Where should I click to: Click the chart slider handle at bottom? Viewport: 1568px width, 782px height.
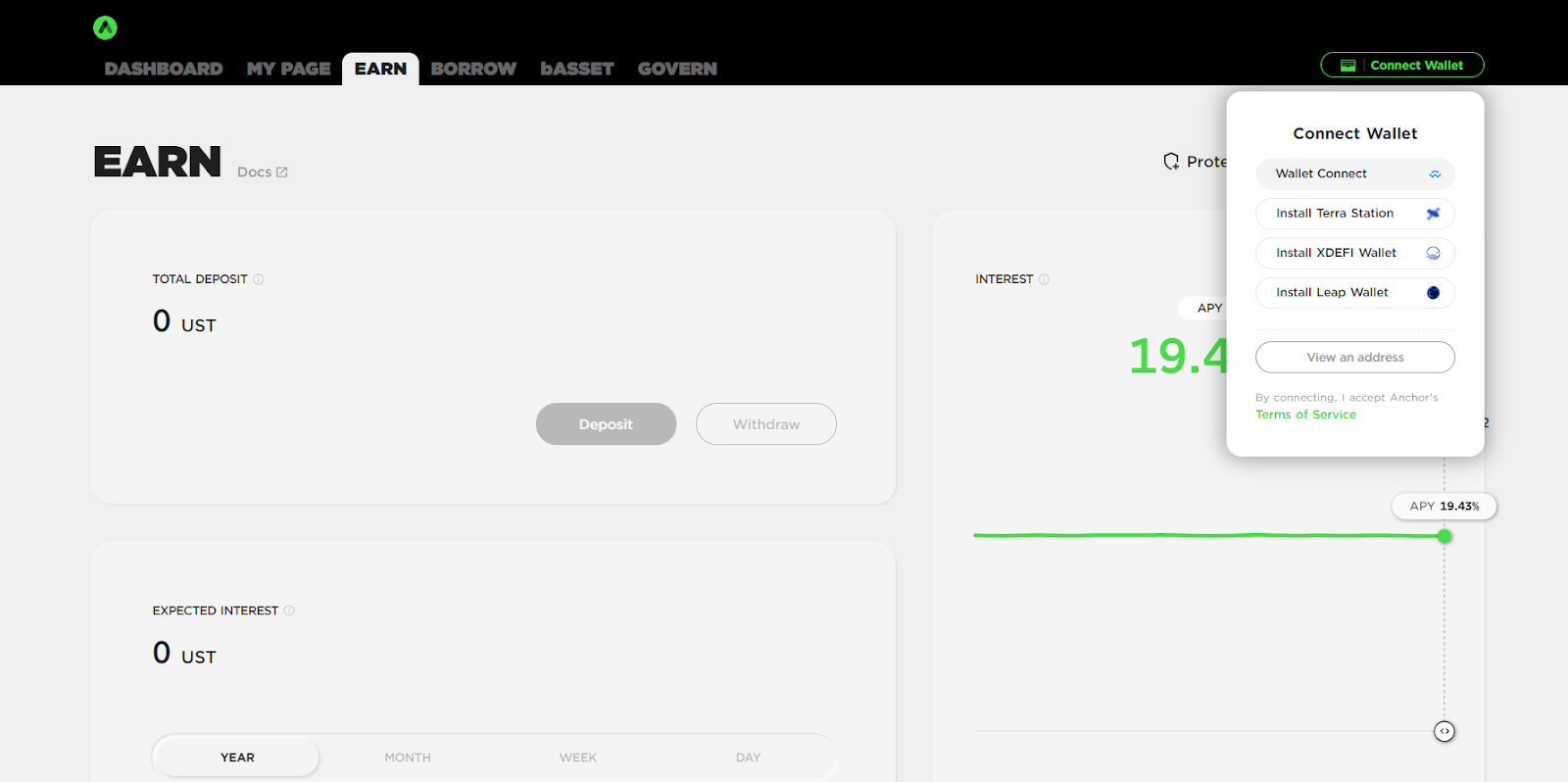coord(1445,731)
